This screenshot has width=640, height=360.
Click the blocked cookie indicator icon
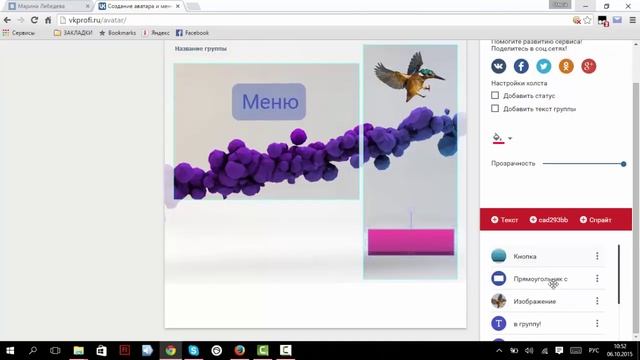tap(577, 20)
